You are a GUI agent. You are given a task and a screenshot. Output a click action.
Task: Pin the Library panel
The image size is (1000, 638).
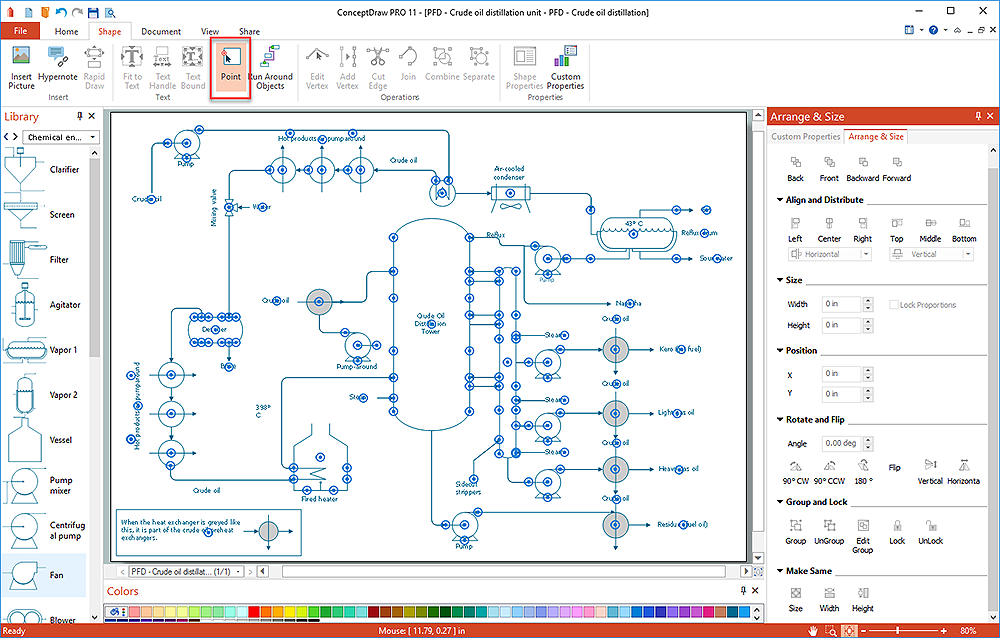[x=79, y=117]
